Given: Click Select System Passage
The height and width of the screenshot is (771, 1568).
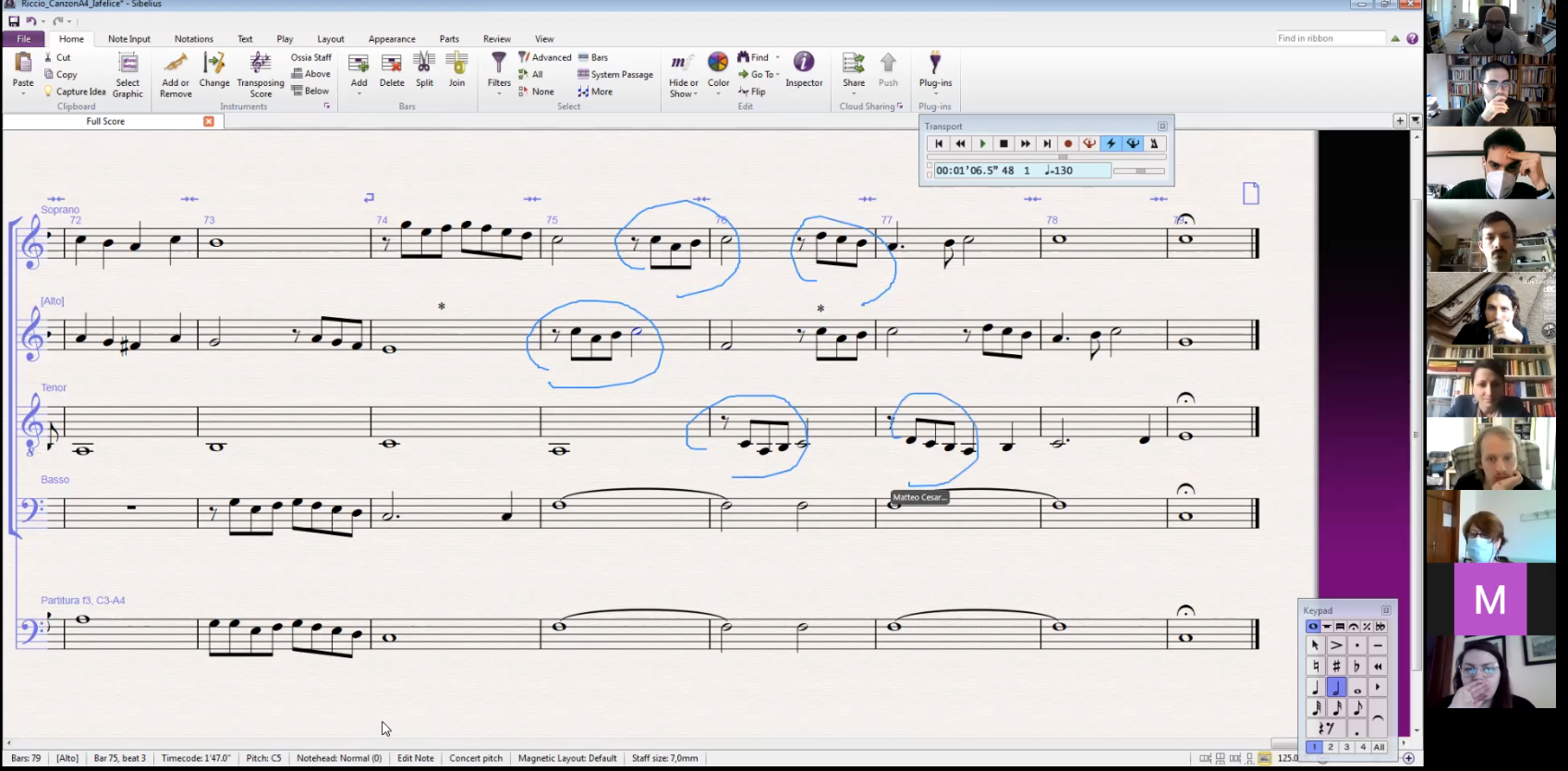Looking at the screenshot, I should [615, 74].
